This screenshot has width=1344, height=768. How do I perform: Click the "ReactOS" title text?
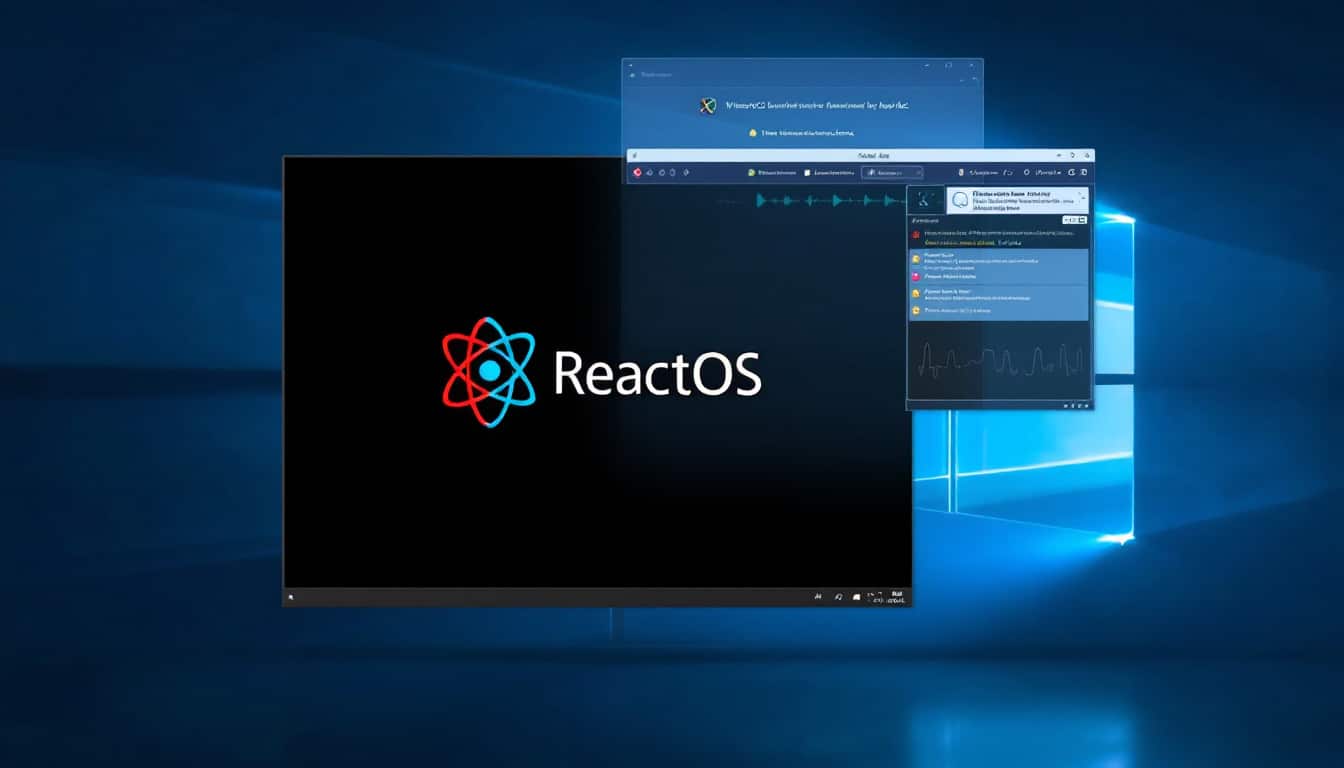[x=657, y=373]
